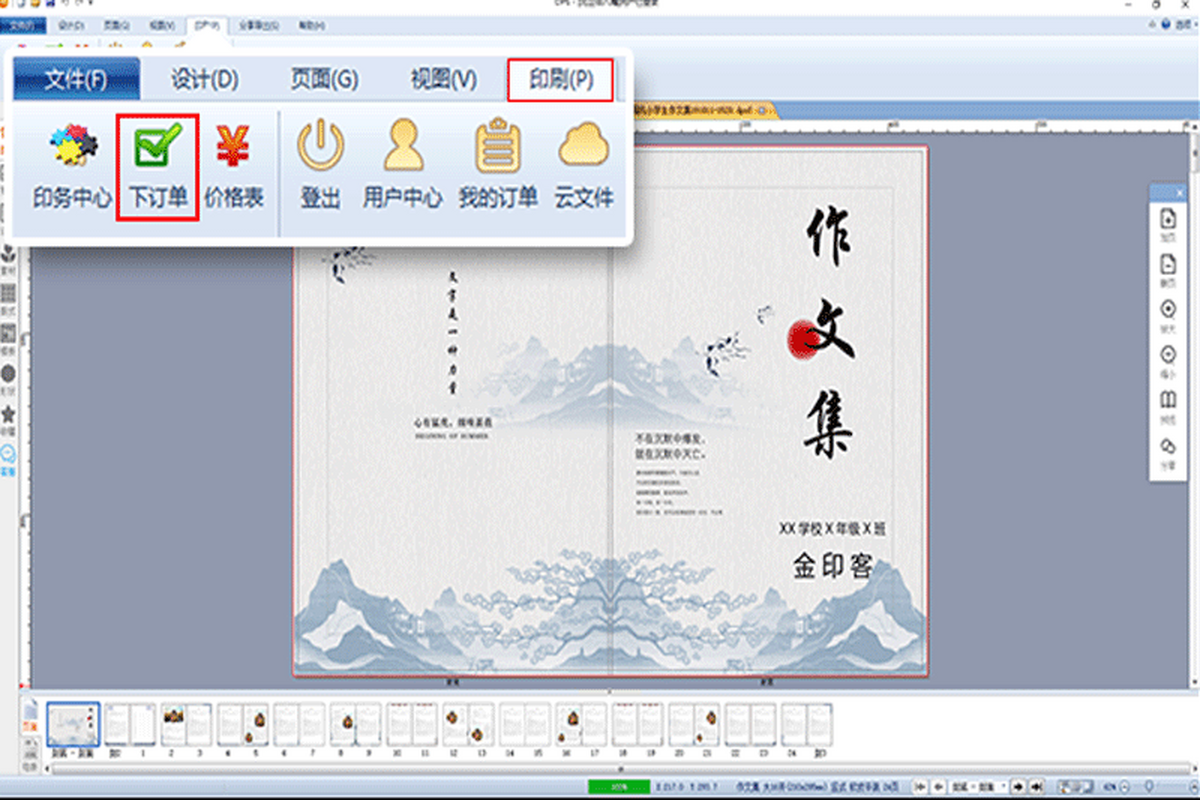Adjust the zoom slider in status bar
The image size is (1200, 800).
pyautogui.click(x=1150, y=786)
